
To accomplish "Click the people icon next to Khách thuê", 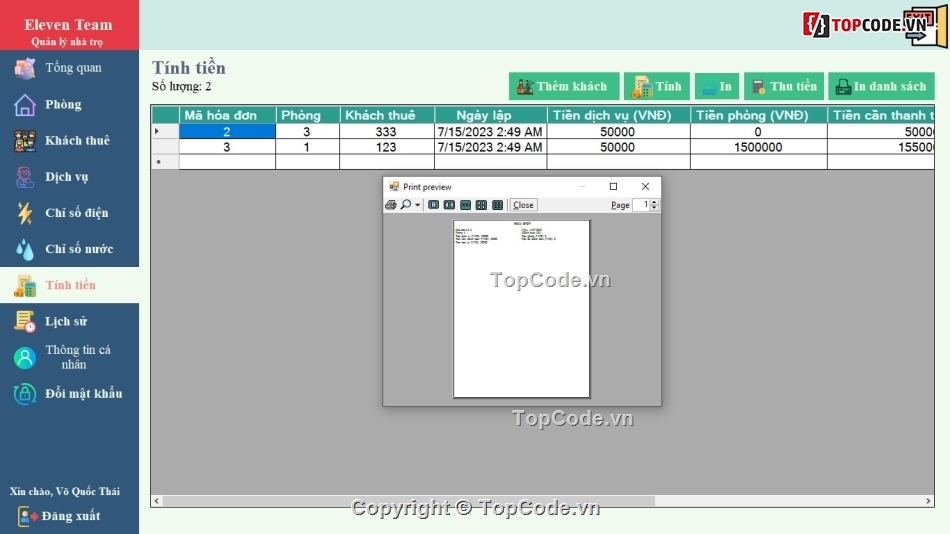I will (x=25, y=141).
